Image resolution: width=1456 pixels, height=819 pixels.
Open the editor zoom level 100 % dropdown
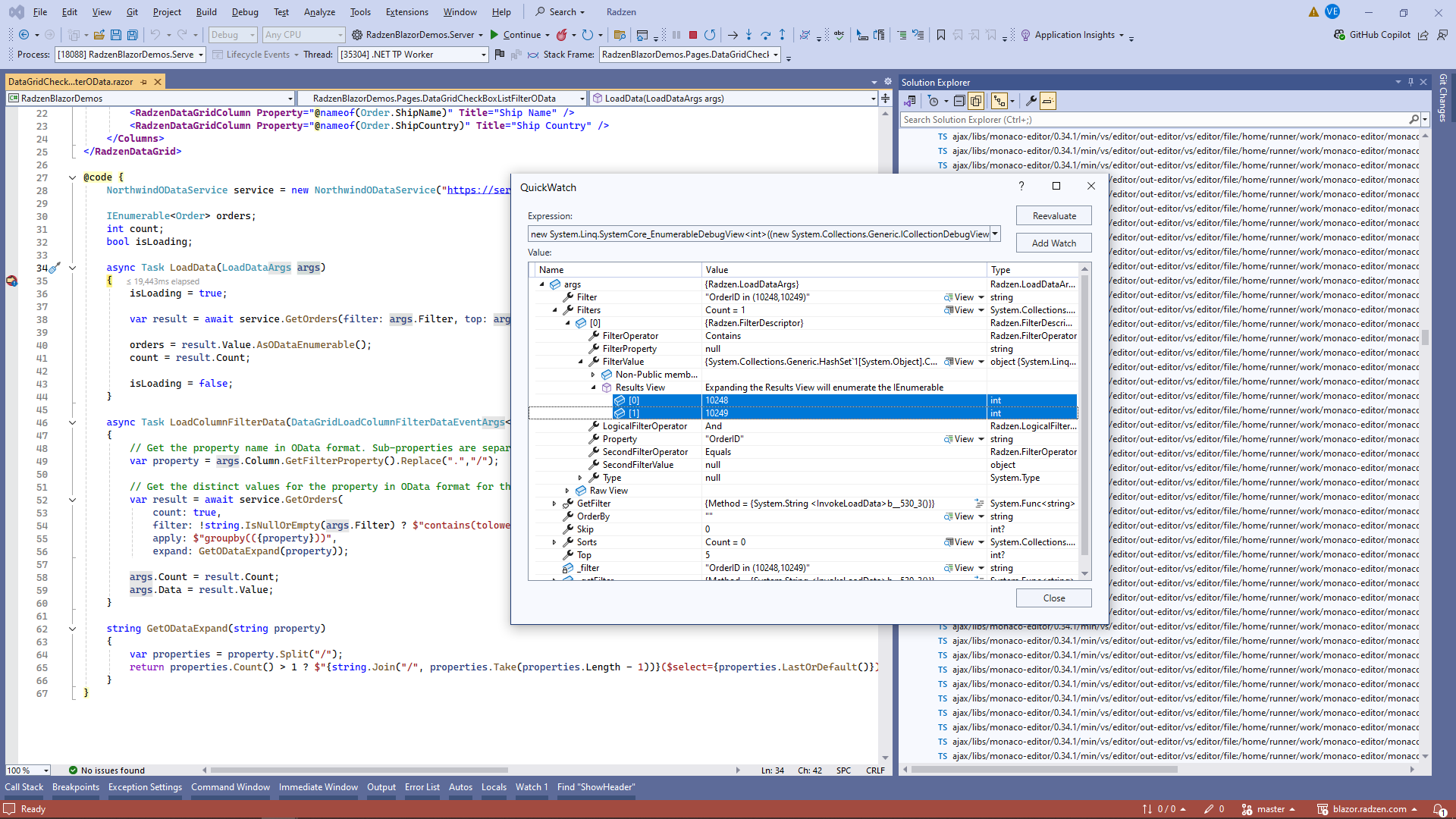click(28, 770)
